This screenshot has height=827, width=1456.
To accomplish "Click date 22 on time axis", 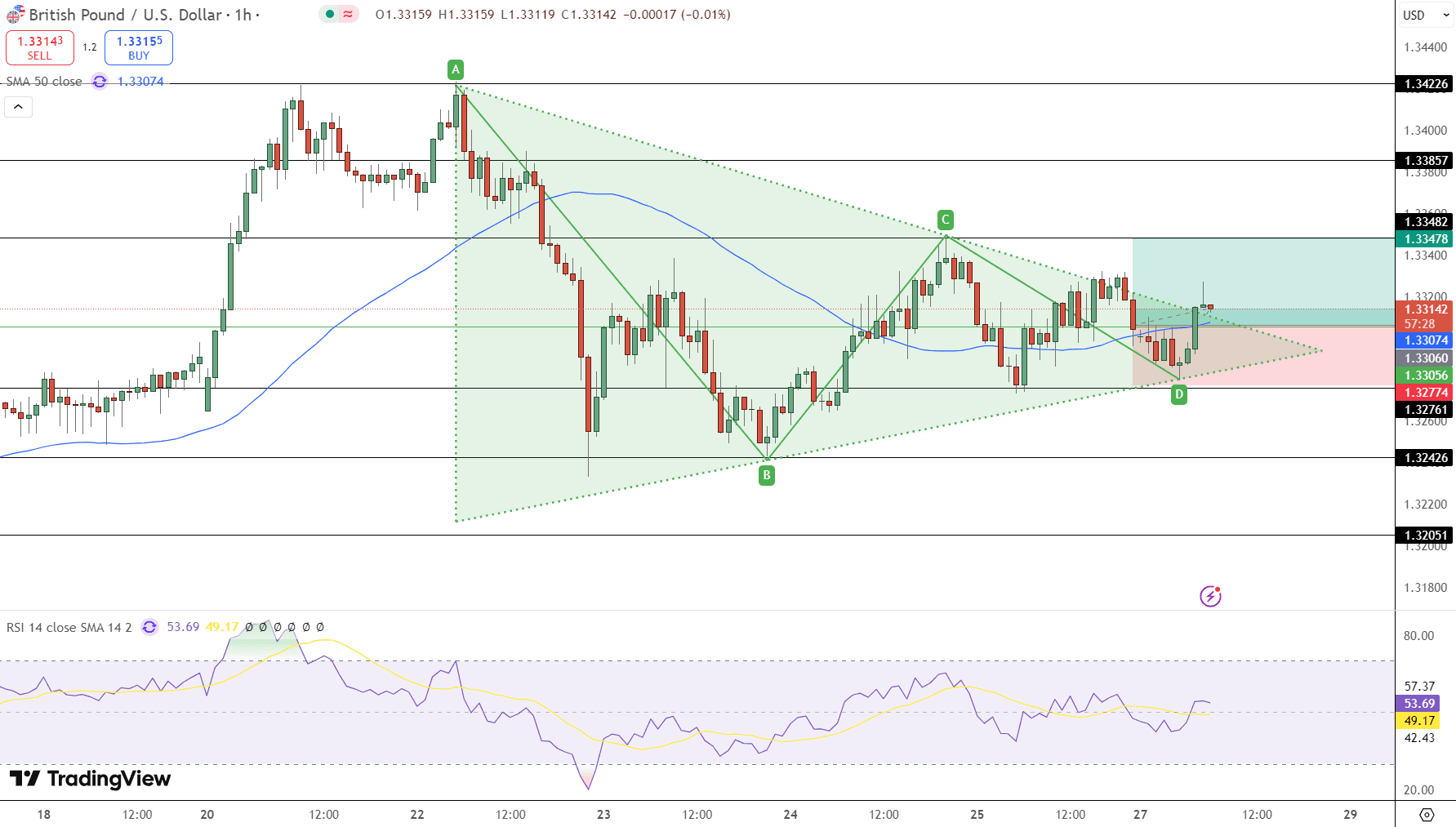I will [417, 815].
